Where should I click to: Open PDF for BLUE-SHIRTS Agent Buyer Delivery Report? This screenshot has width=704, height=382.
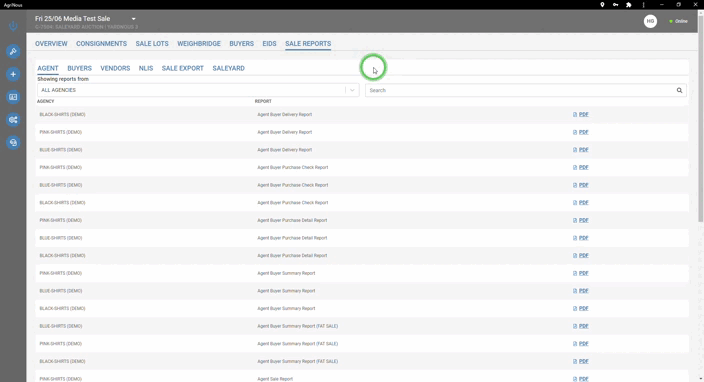point(583,150)
